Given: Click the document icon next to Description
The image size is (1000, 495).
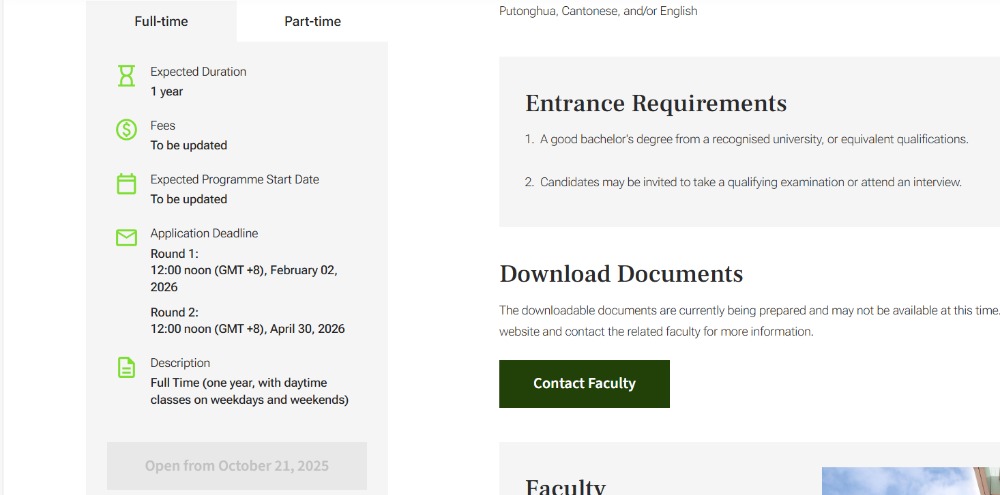Looking at the screenshot, I should [x=126, y=367].
